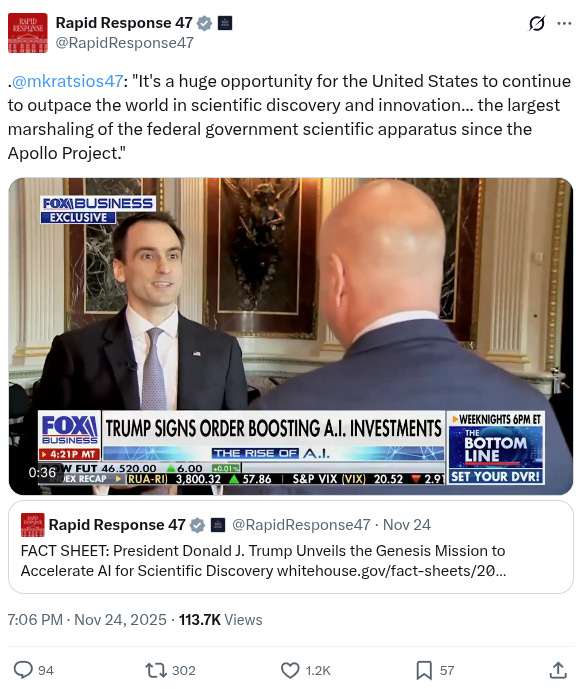Click the share upload icon
581x689 pixels.
click(x=558, y=670)
